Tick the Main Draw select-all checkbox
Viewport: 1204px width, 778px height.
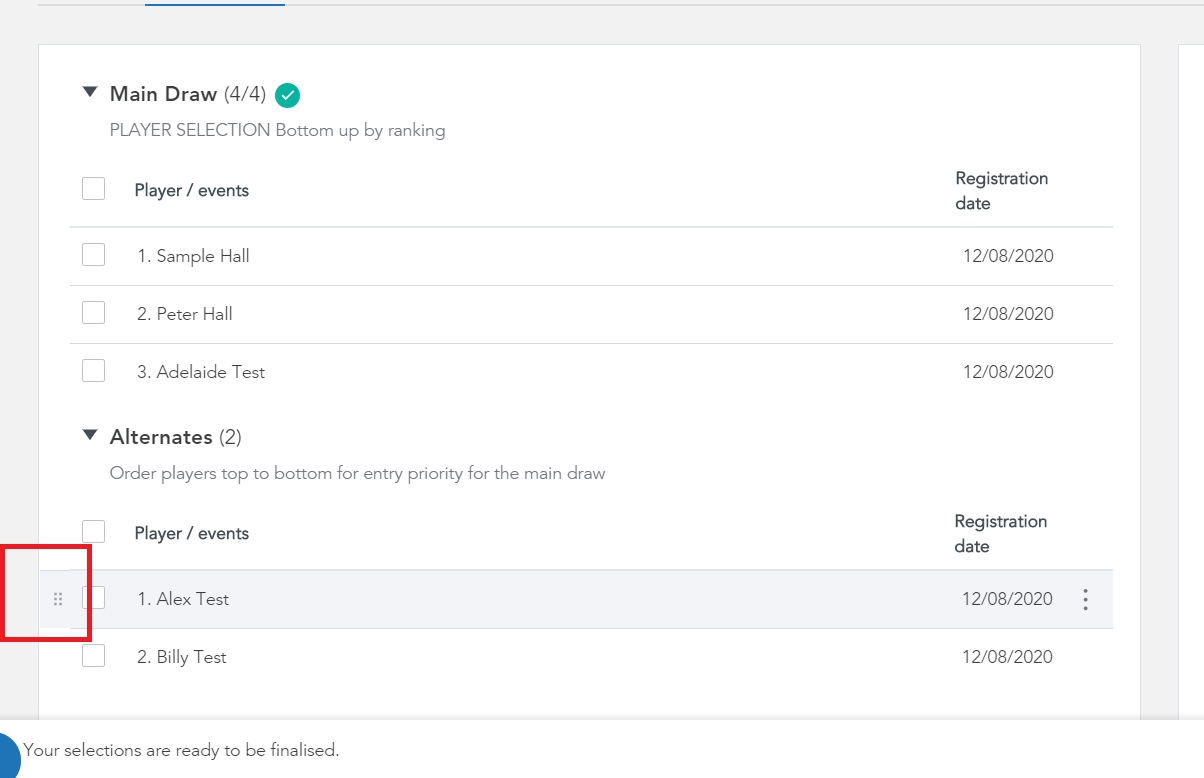[93, 188]
